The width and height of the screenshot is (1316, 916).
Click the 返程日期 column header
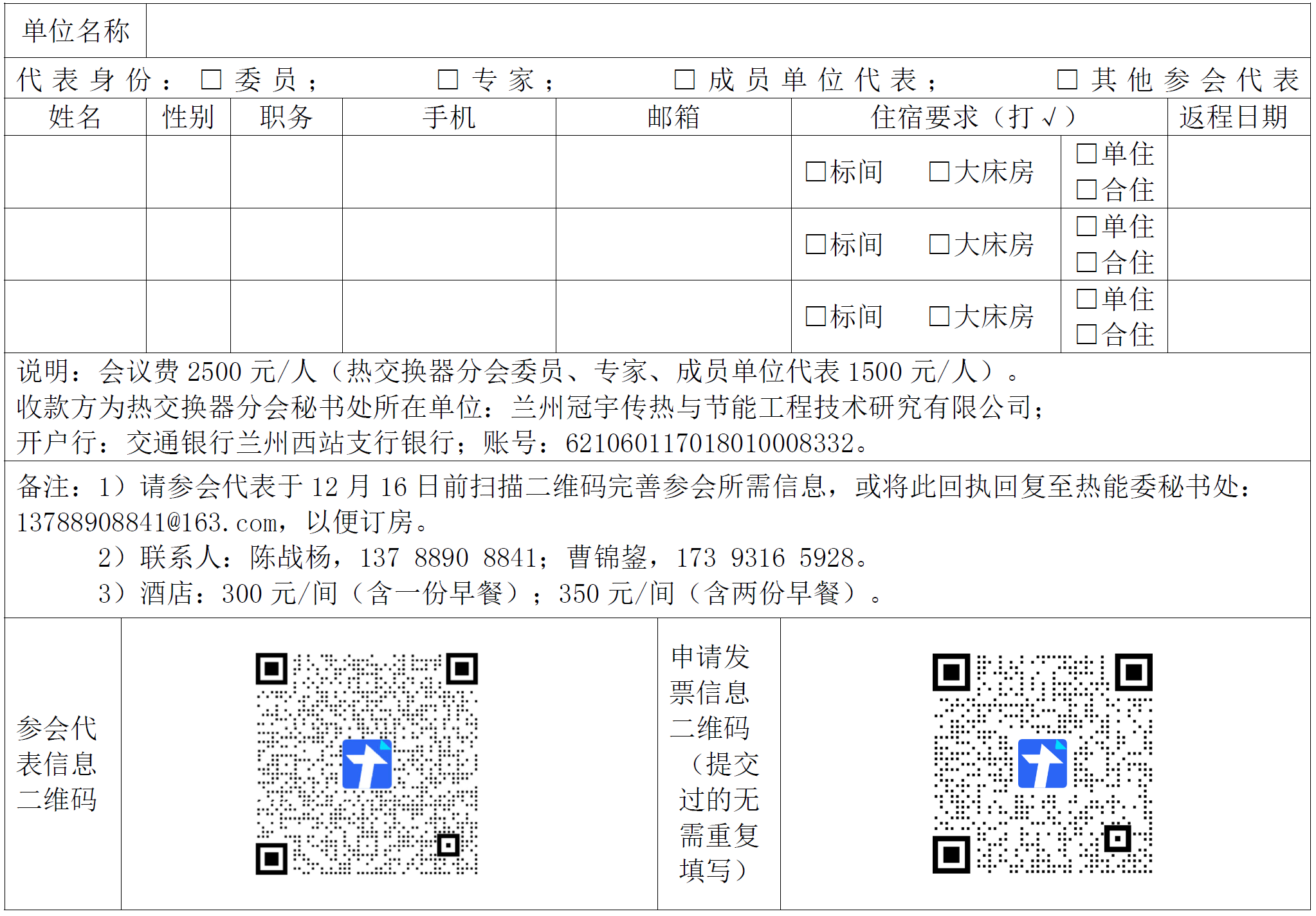click(1233, 117)
